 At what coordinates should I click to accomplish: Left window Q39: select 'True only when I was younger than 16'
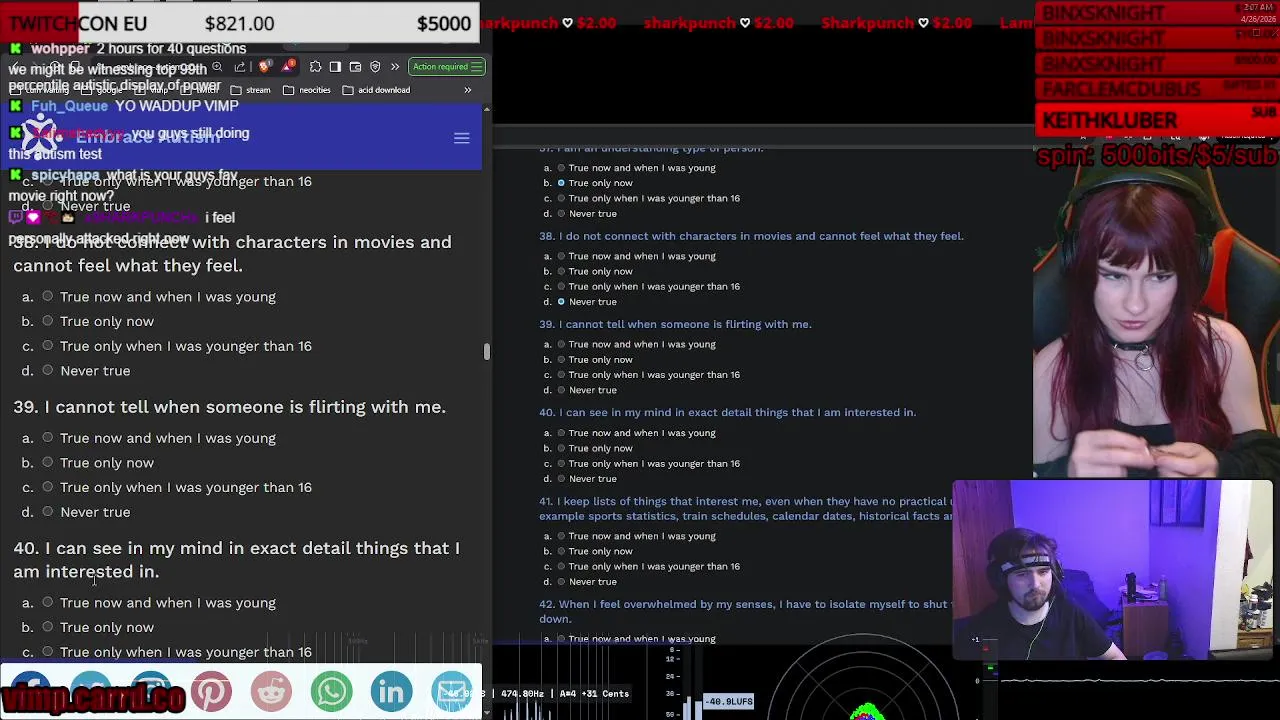pyautogui.click(x=47, y=487)
